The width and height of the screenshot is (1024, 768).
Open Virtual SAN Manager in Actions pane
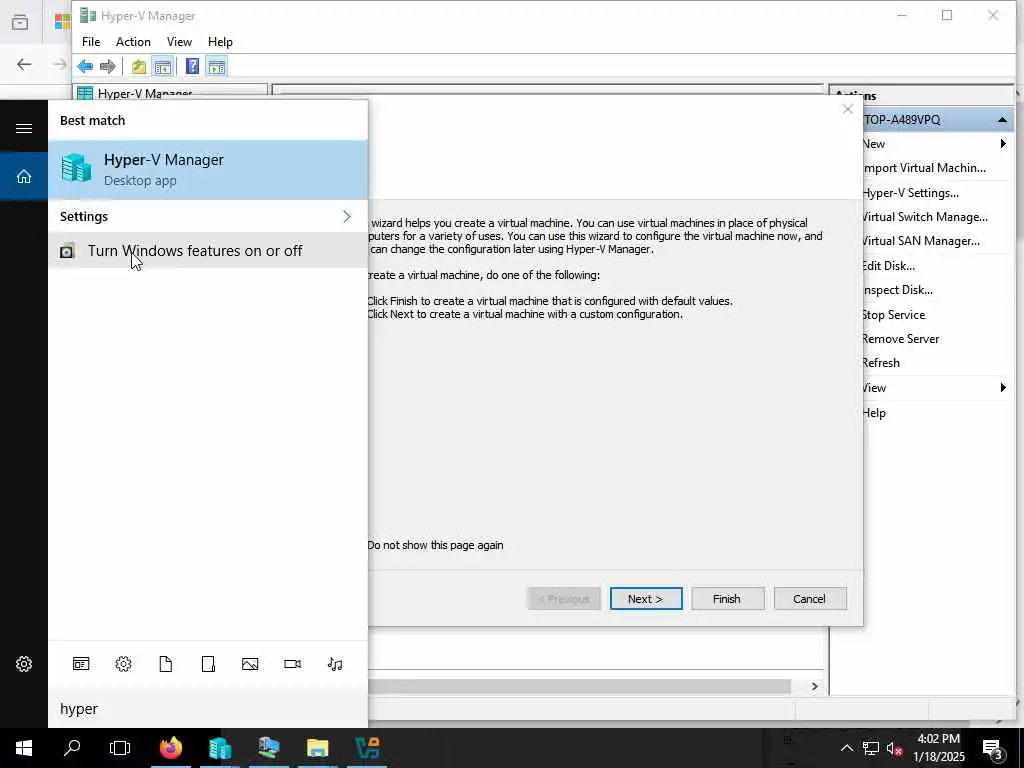coord(921,241)
